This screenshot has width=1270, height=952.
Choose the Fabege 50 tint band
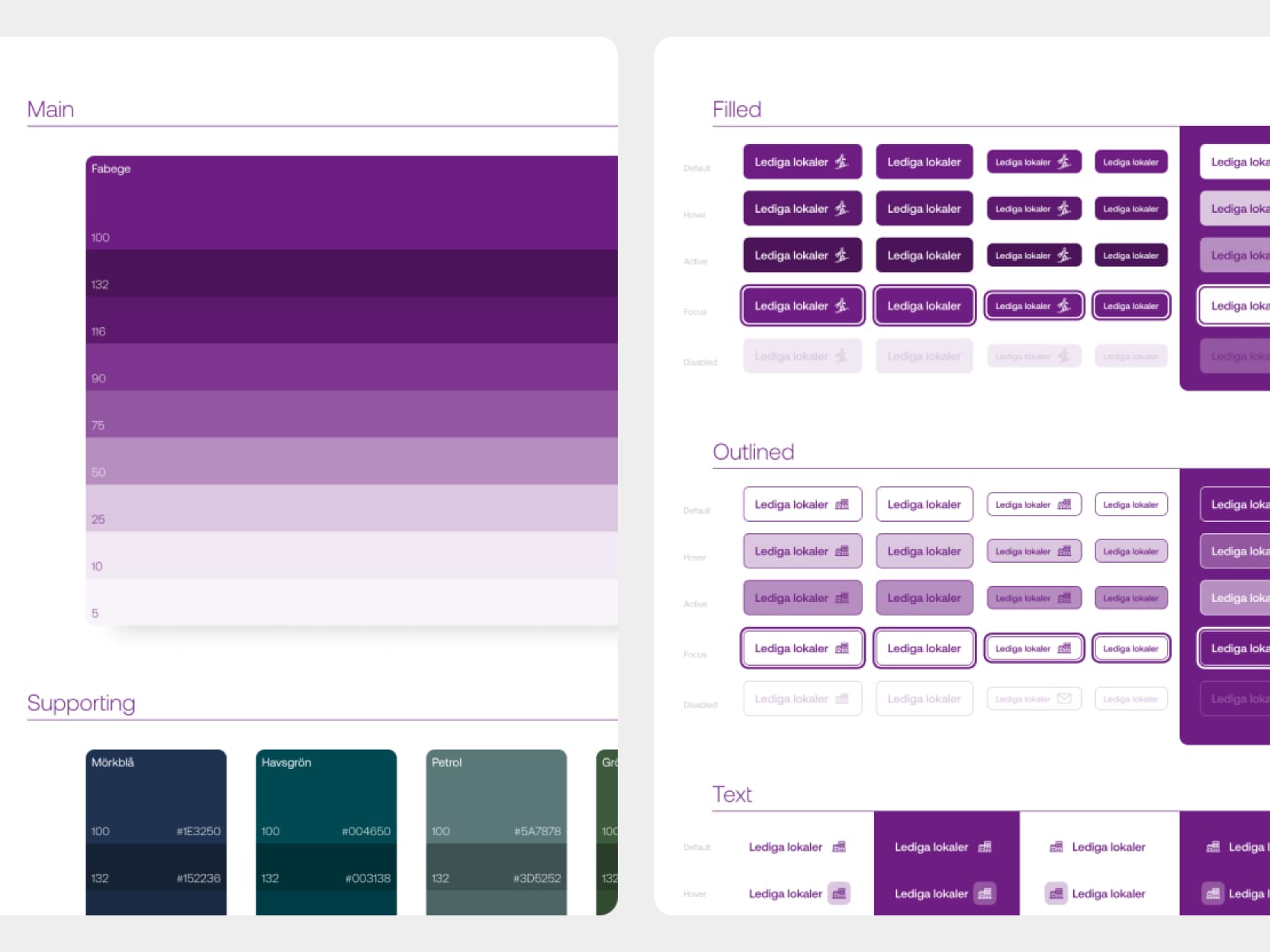pos(352,462)
